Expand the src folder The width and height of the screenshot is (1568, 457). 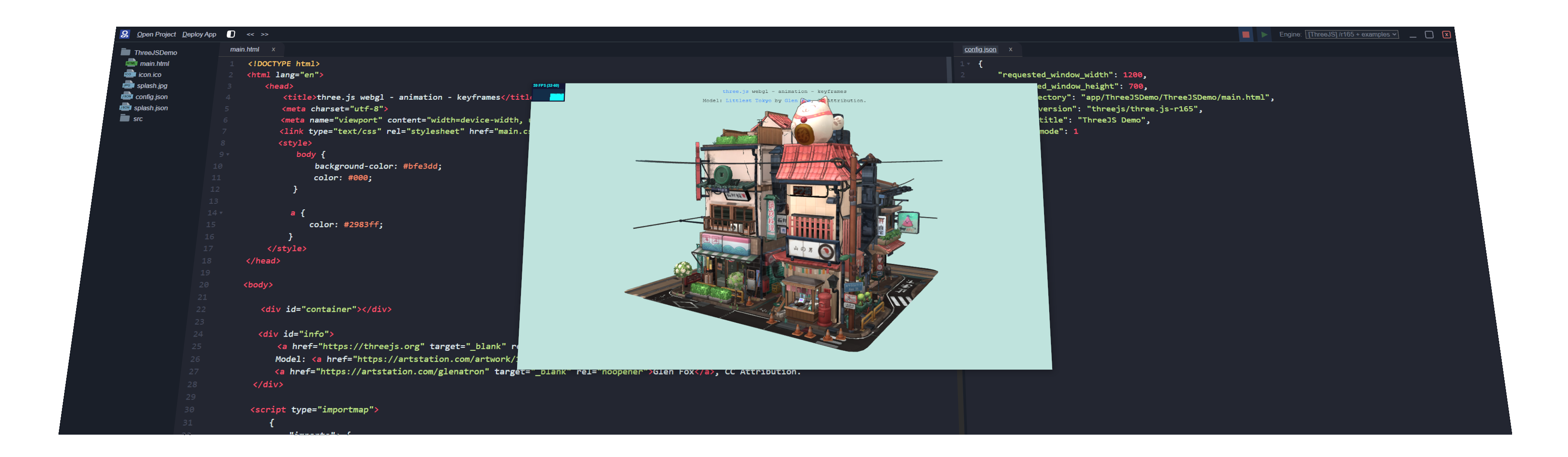(x=138, y=119)
